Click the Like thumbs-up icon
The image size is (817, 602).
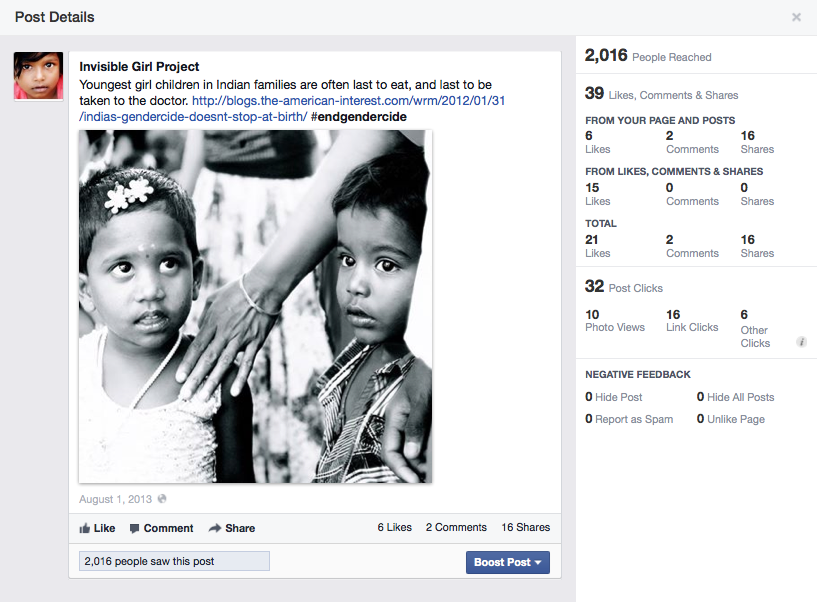point(84,529)
